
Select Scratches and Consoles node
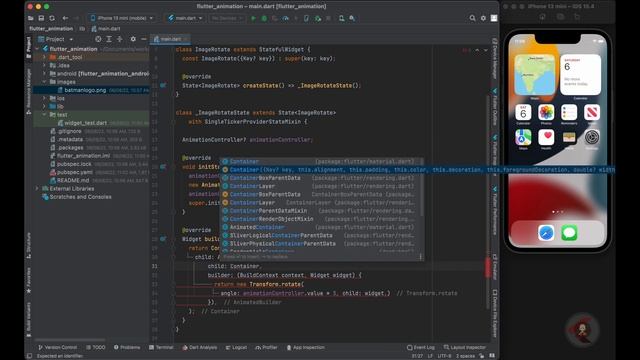pos(80,197)
